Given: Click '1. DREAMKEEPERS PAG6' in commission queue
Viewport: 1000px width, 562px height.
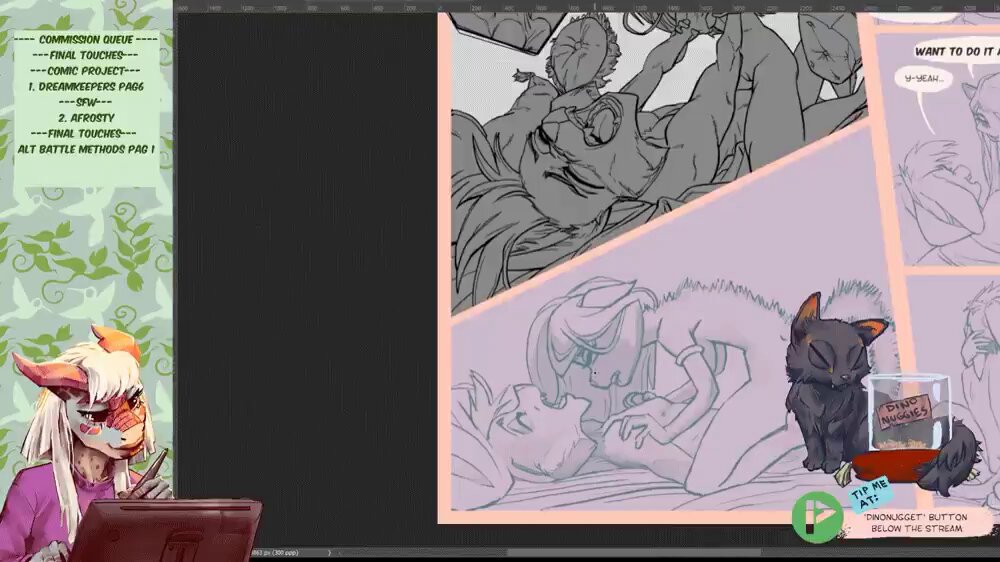Looking at the screenshot, I should [x=86, y=86].
